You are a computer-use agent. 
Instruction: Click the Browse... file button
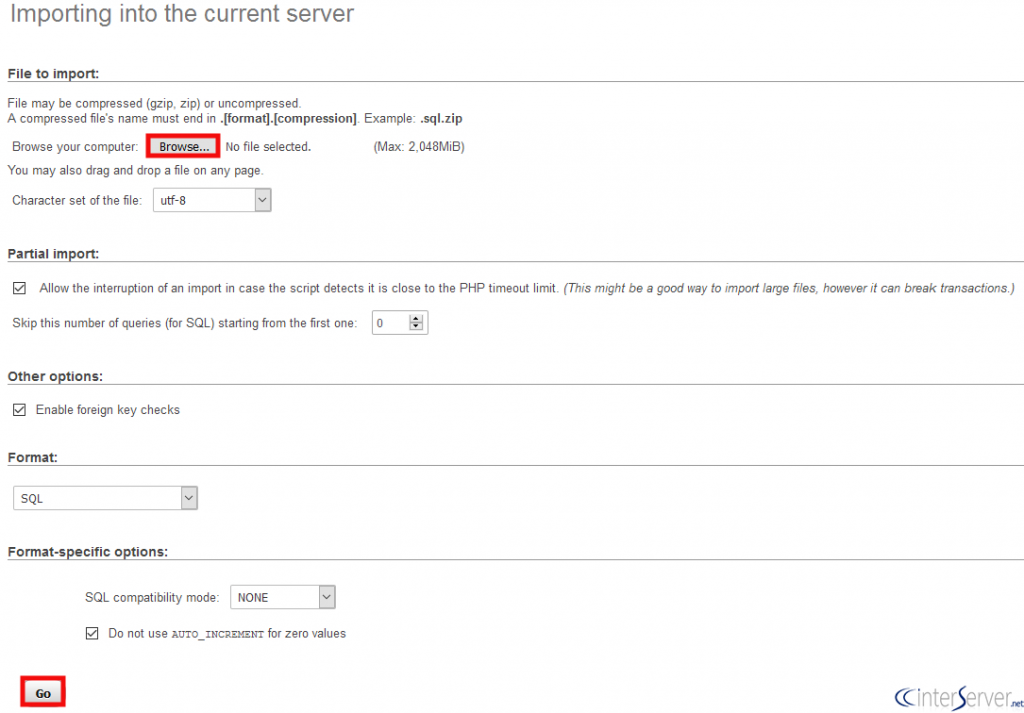click(184, 147)
